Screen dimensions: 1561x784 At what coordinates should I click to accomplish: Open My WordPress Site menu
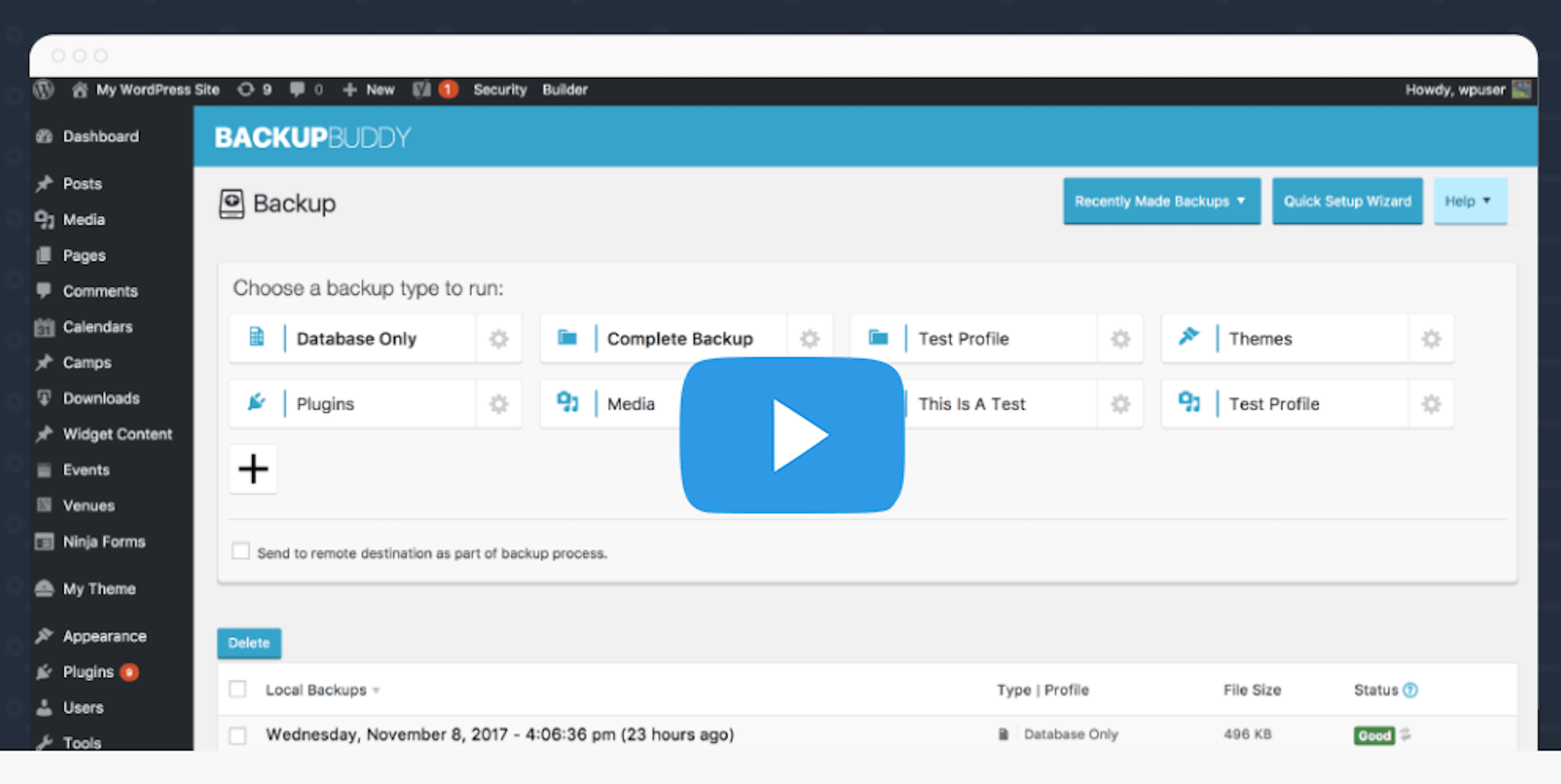tap(146, 90)
